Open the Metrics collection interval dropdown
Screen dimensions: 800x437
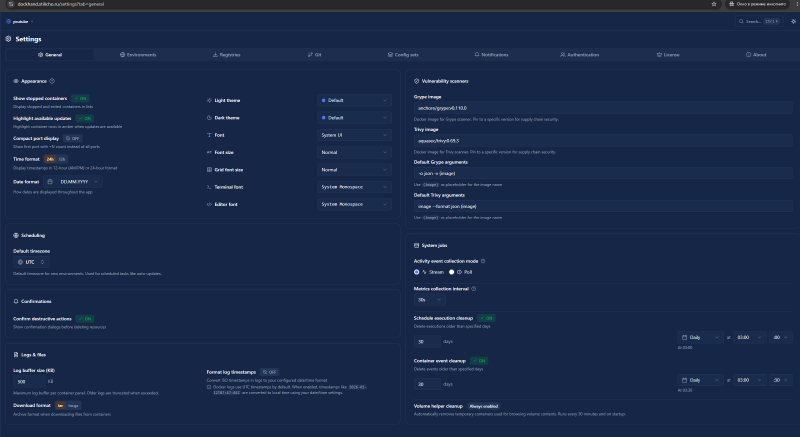[x=429, y=300]
